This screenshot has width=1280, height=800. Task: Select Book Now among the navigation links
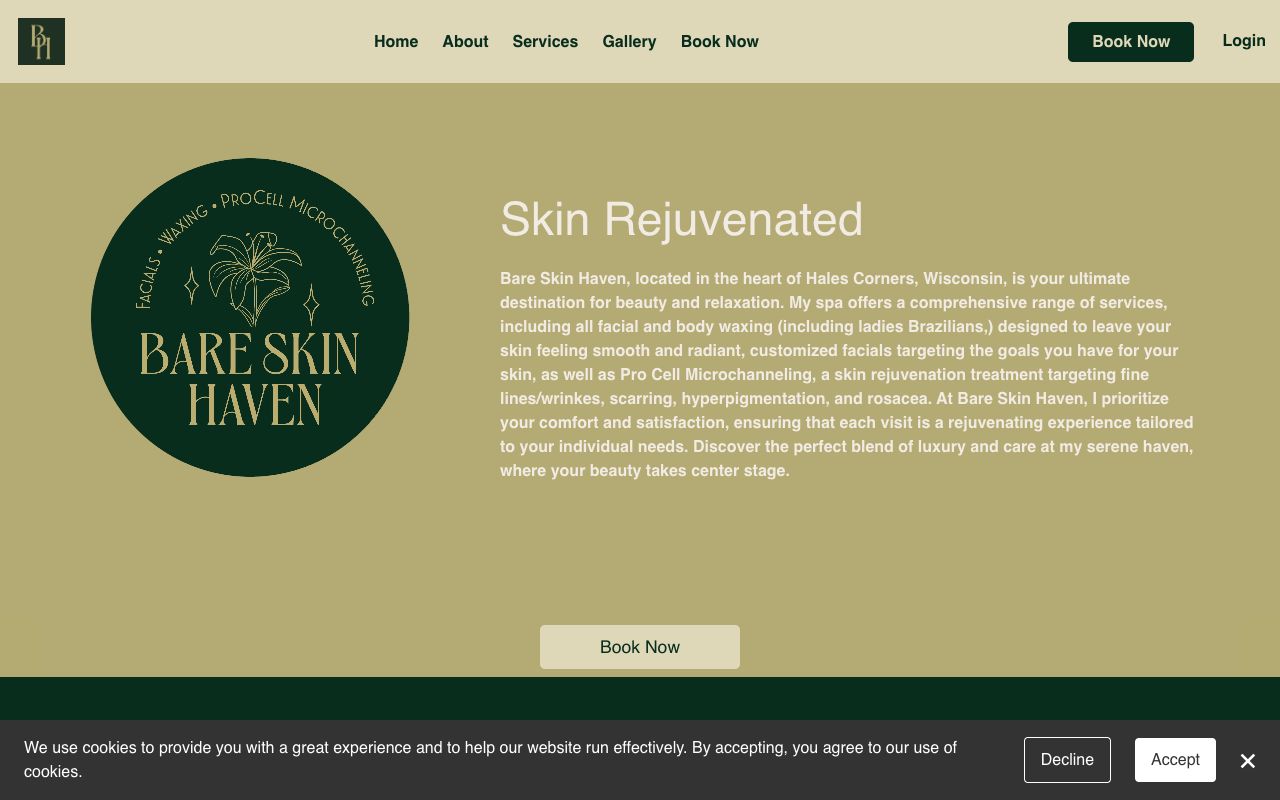[x=719, y=41]
